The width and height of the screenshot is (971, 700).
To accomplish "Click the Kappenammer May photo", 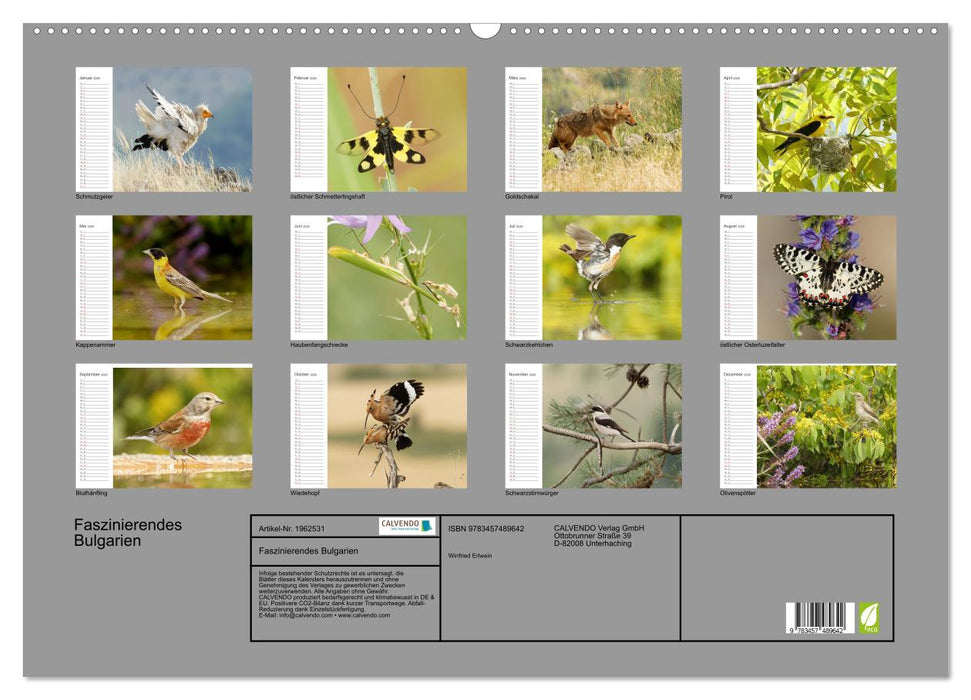I will (182, 278).
